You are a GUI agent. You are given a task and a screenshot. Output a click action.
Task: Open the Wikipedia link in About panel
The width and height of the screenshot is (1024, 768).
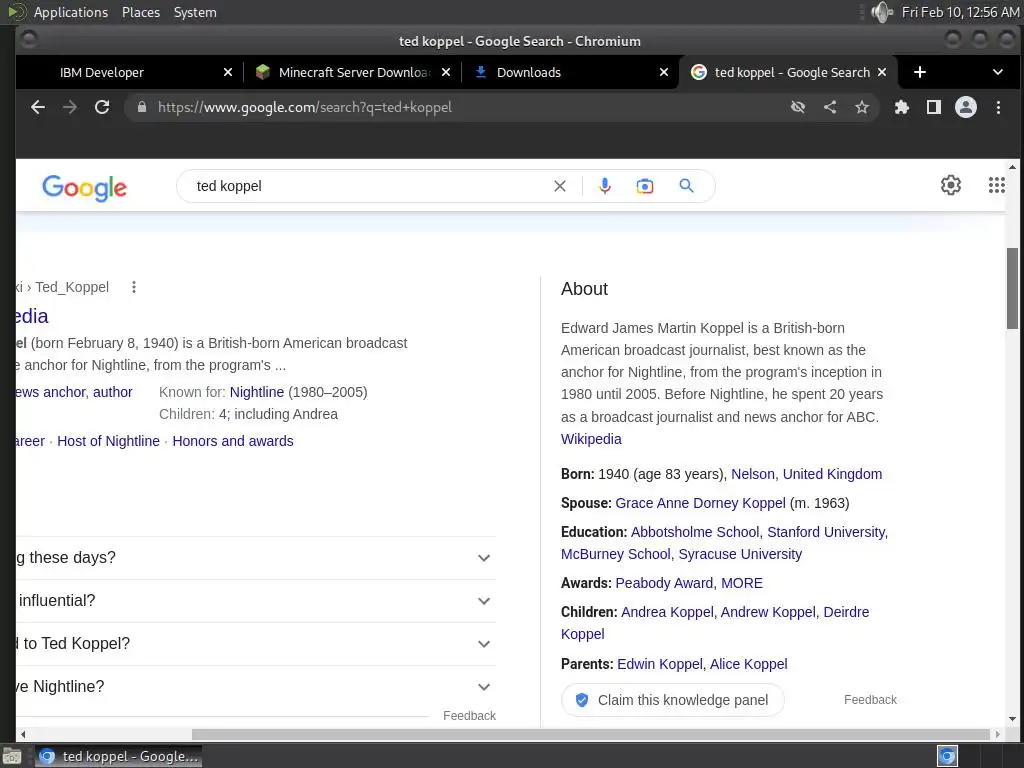tap(591, 439)
